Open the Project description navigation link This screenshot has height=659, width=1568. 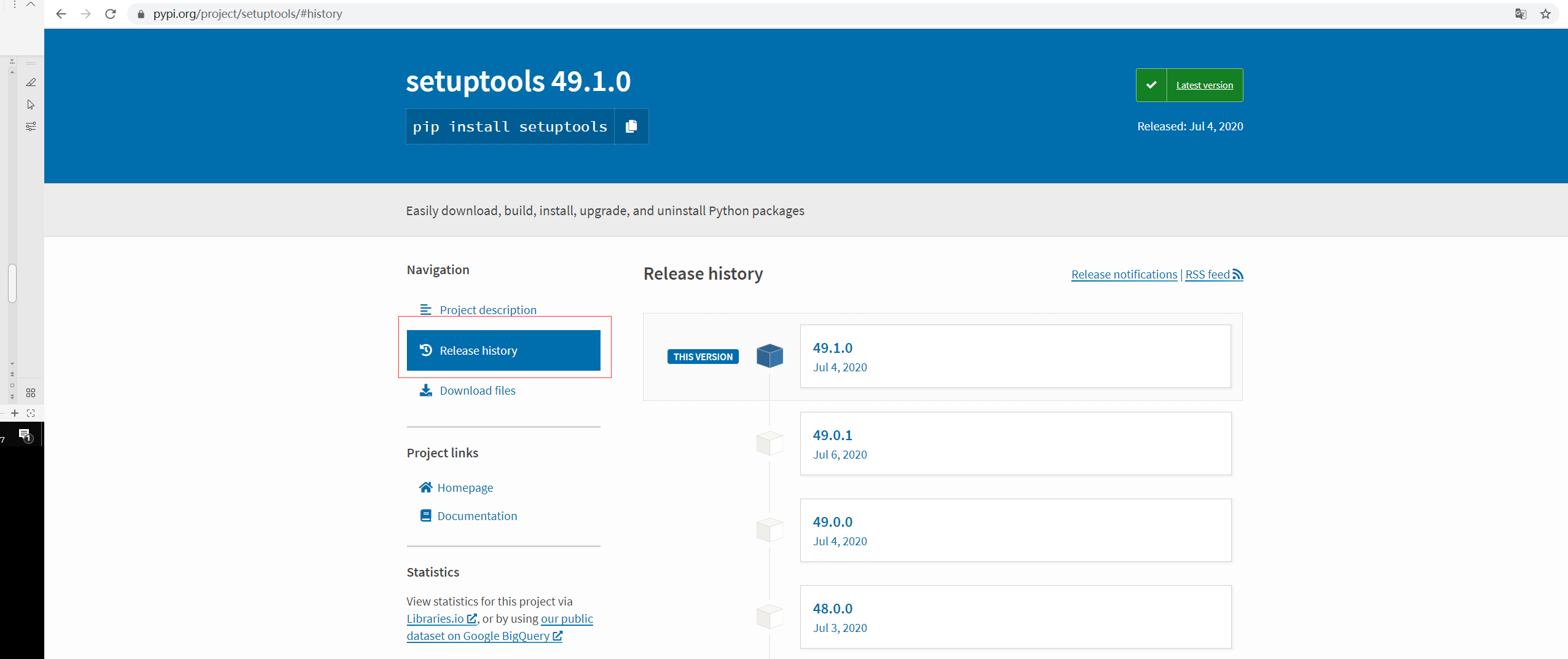(x=488, y=310)
